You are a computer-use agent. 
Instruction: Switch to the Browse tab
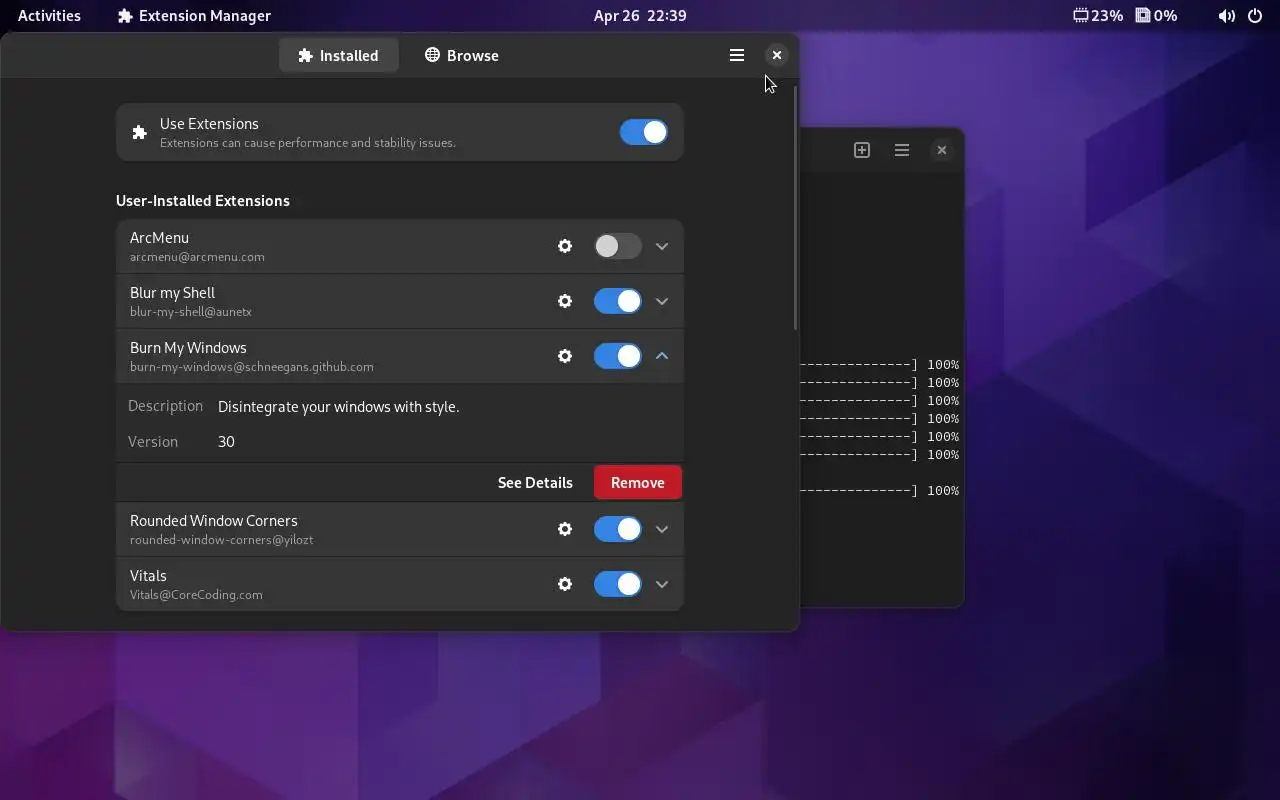(461, 55)
